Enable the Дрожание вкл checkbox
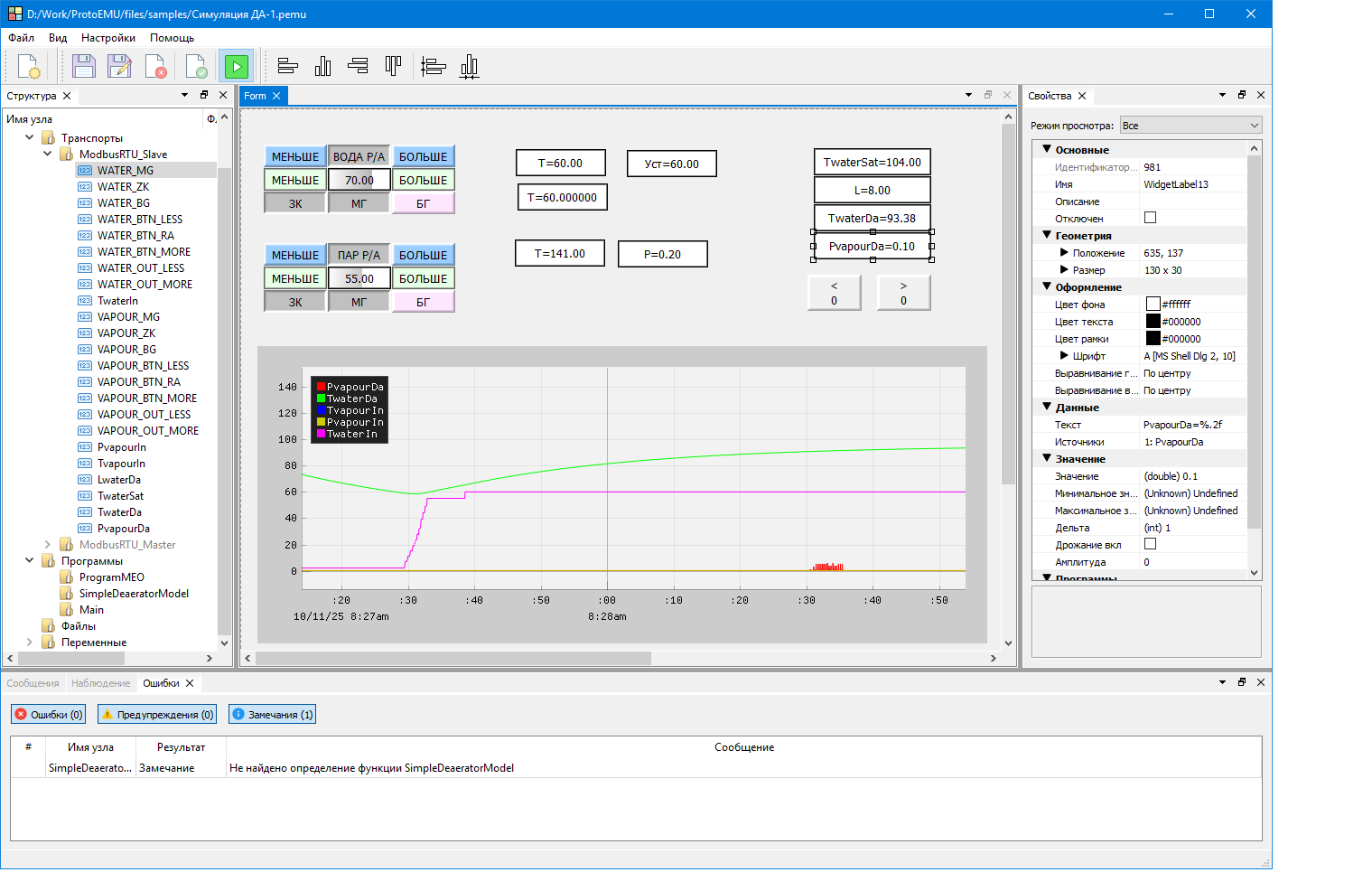 pos(1150,544)
